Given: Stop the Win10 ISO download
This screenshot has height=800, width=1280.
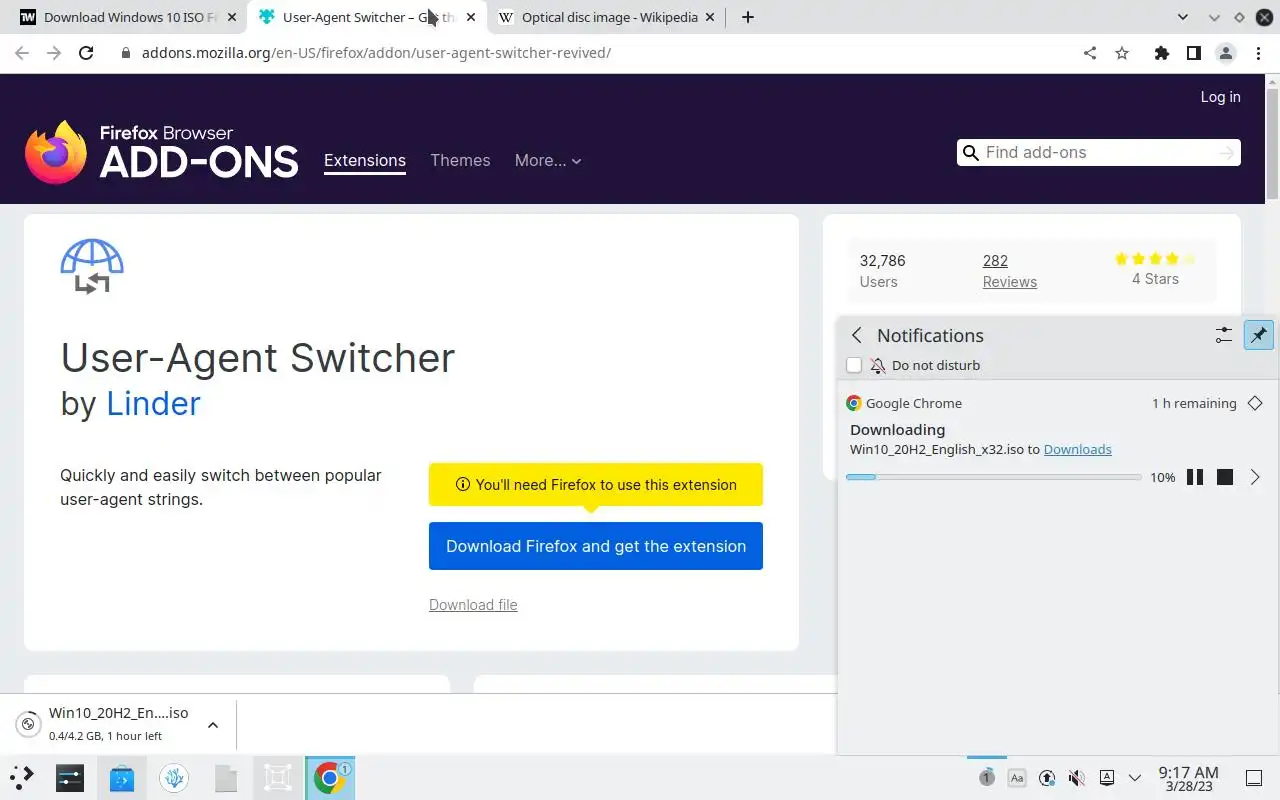Looking at the screenshot, I should pos(1224,477).
